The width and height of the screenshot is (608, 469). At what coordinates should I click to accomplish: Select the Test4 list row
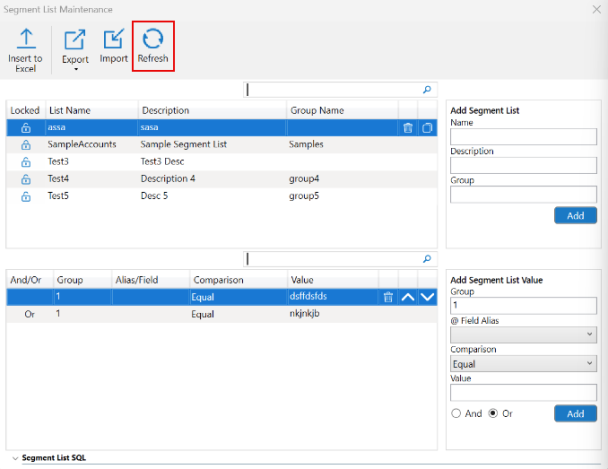[x=58, y=179]
